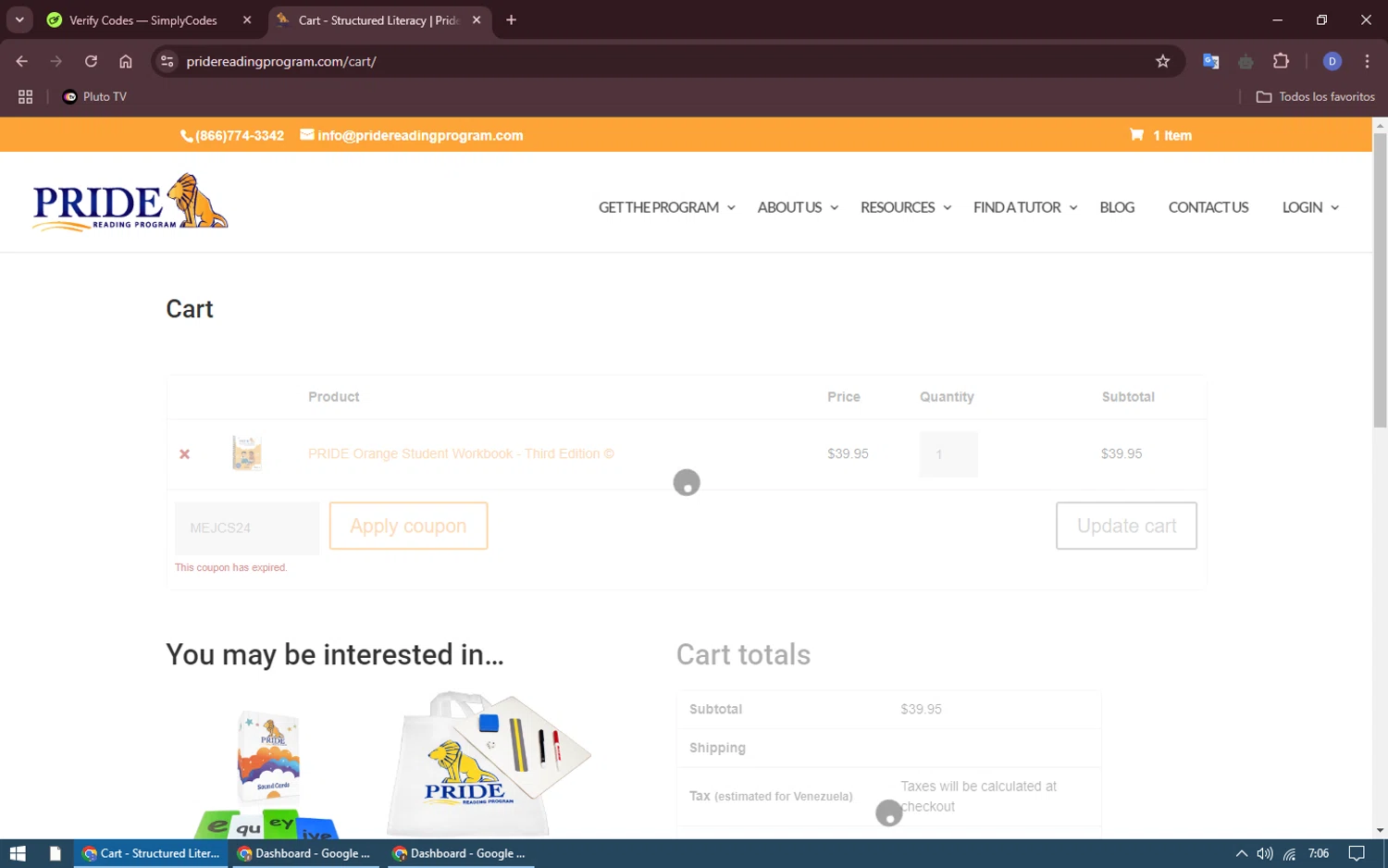The image size is (1388, 868).
Task: Expand the RESOURCES menu
Action: tap(906, 207)
